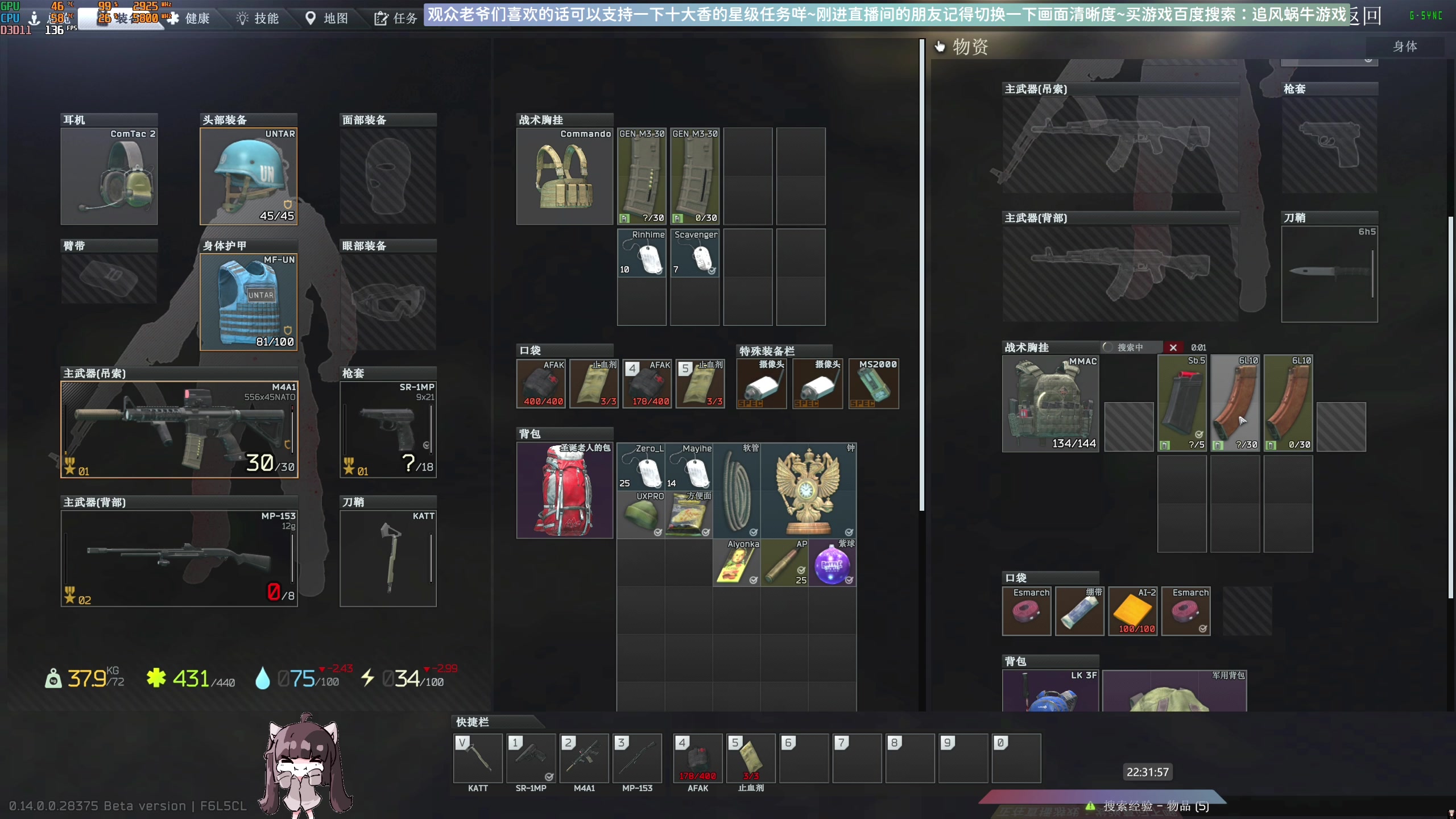1456x819 pixels.
Task: Select the Sb.5 magazine in loot rig
Action: (x=1182, y=403)
